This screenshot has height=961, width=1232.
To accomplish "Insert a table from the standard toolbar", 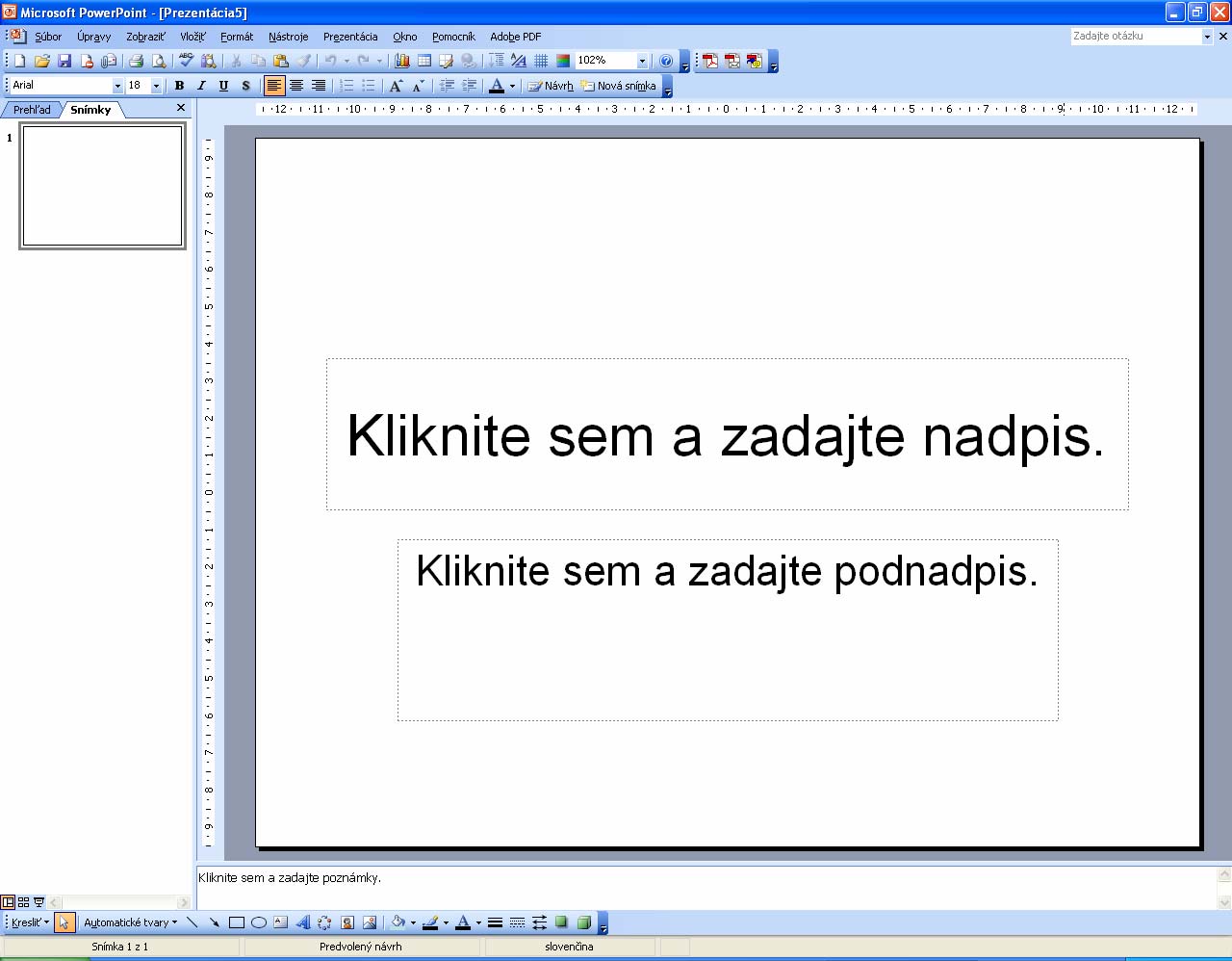I will (x=424, y=61).
